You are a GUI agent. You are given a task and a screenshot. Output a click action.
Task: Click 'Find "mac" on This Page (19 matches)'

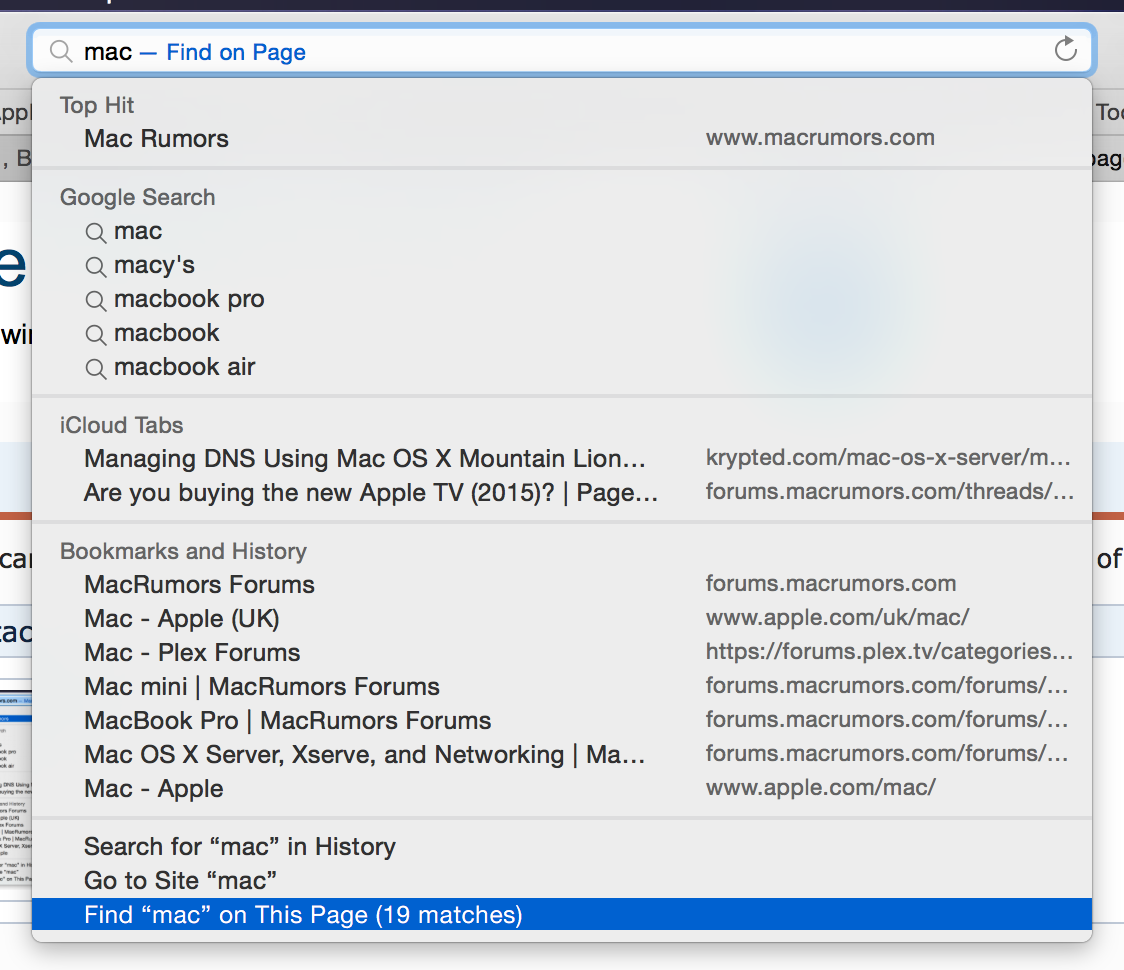point(561,915)
